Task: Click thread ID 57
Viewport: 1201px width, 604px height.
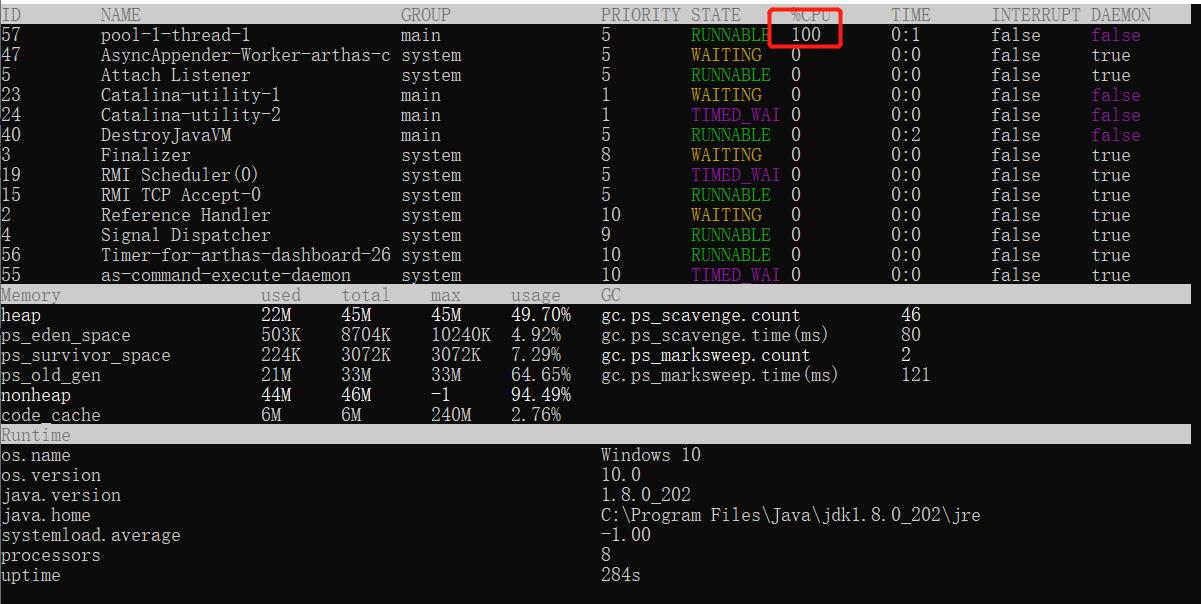Action: [11, 35]
